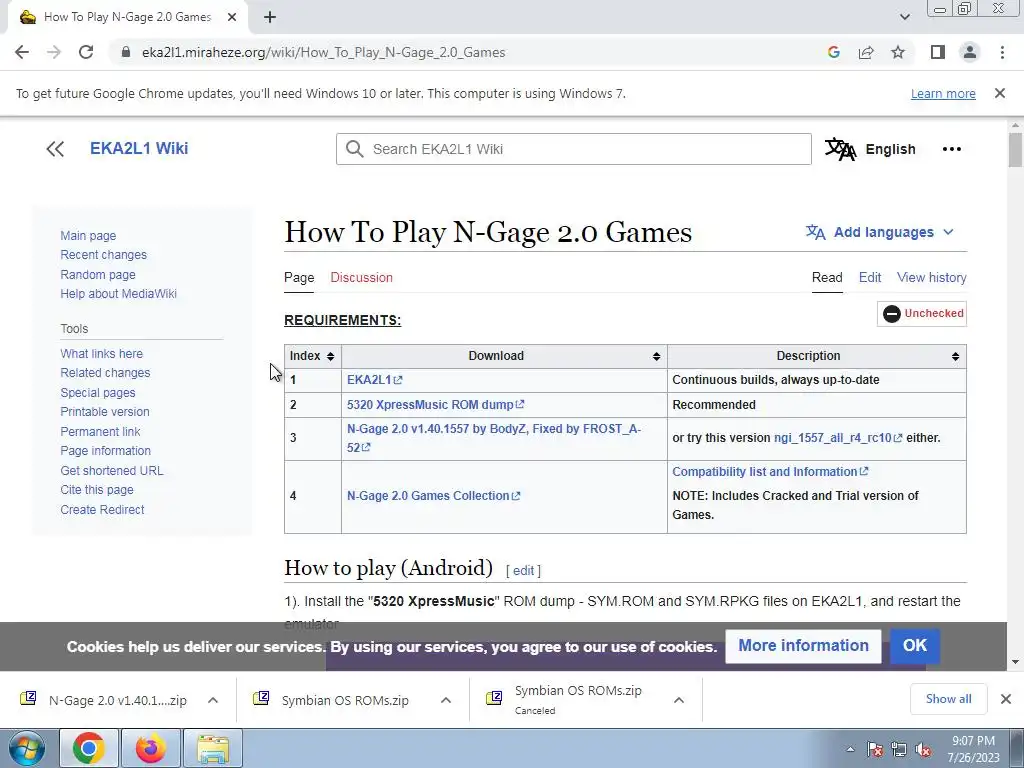Click Show all downloads
This screenshot has width=1024, height=768.
pos(948,699)
